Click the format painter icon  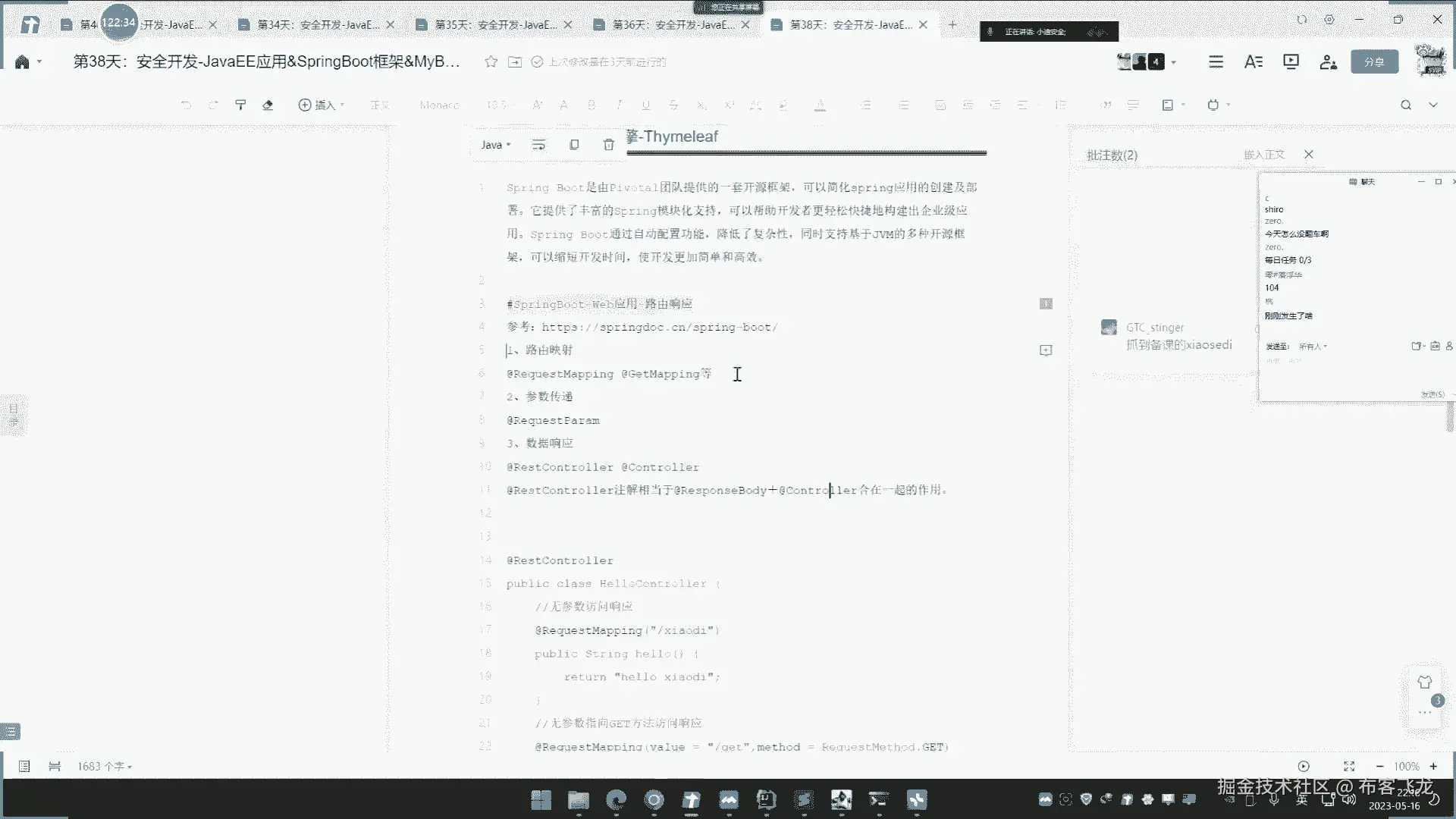coord(240,105)
